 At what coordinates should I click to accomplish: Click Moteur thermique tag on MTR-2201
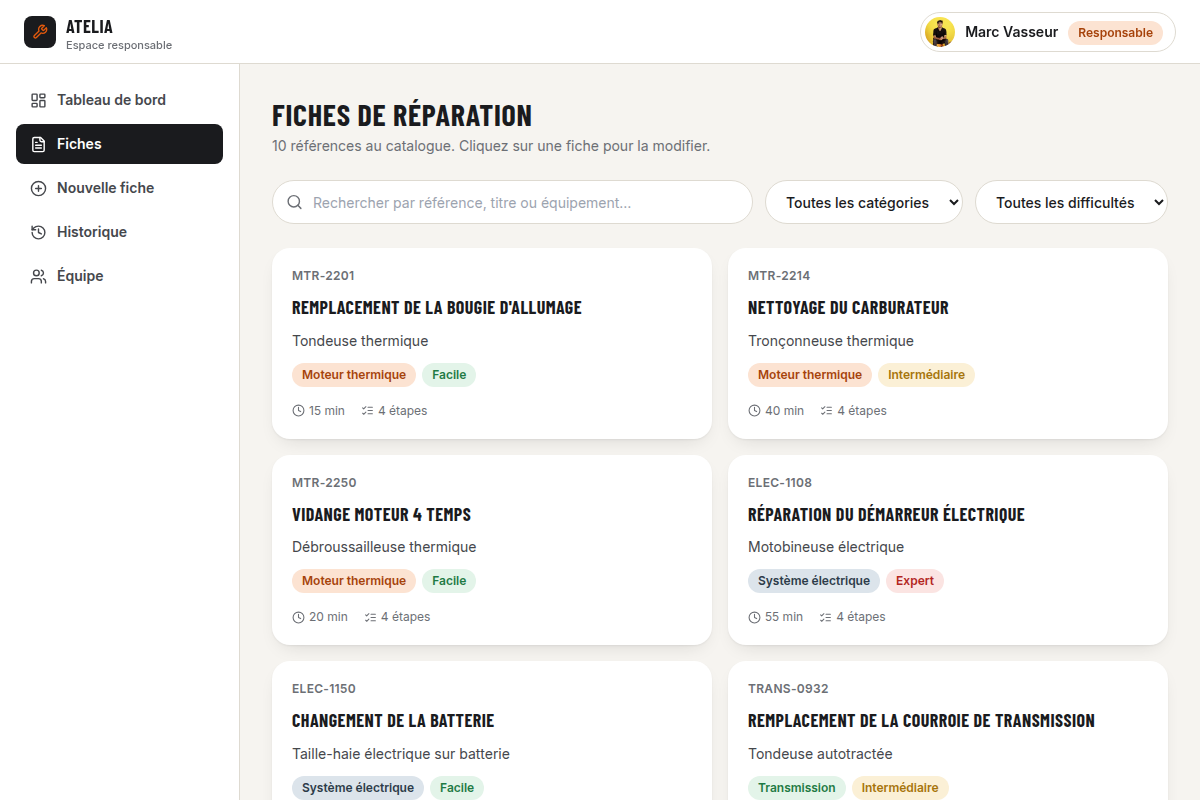click(x=354, y=375)
